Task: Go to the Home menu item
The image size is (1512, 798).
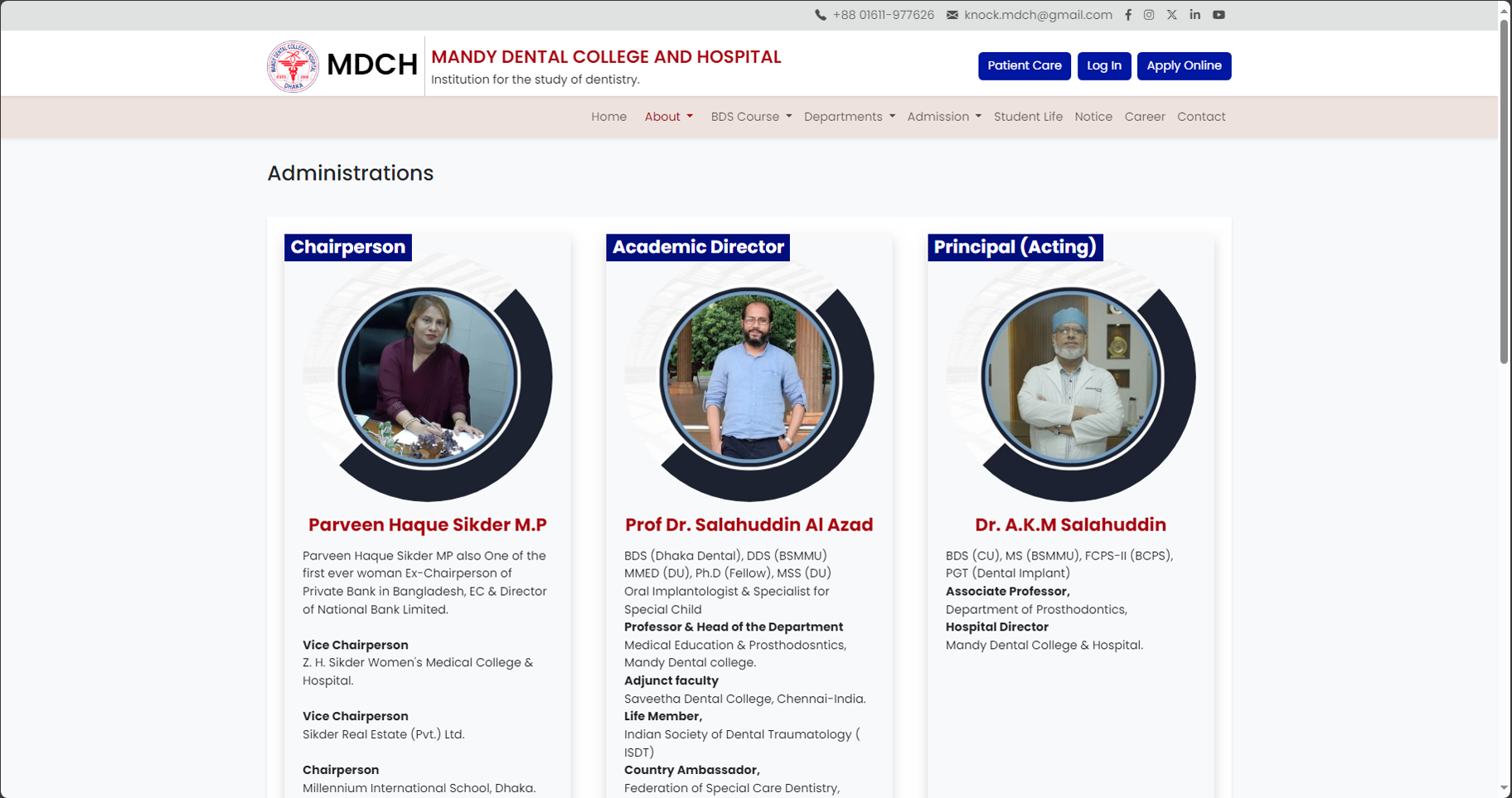Action: pos(608,117)
